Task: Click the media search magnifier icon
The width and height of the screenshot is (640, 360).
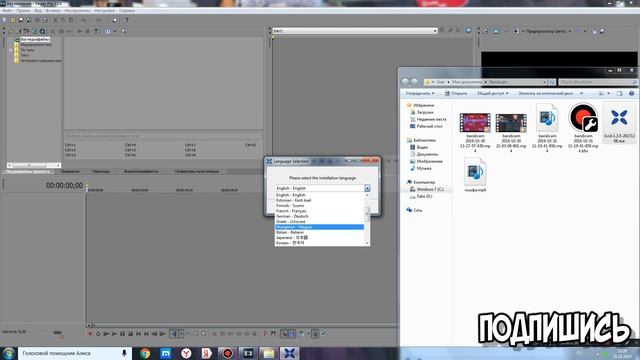Action: (x=123, y=31)
